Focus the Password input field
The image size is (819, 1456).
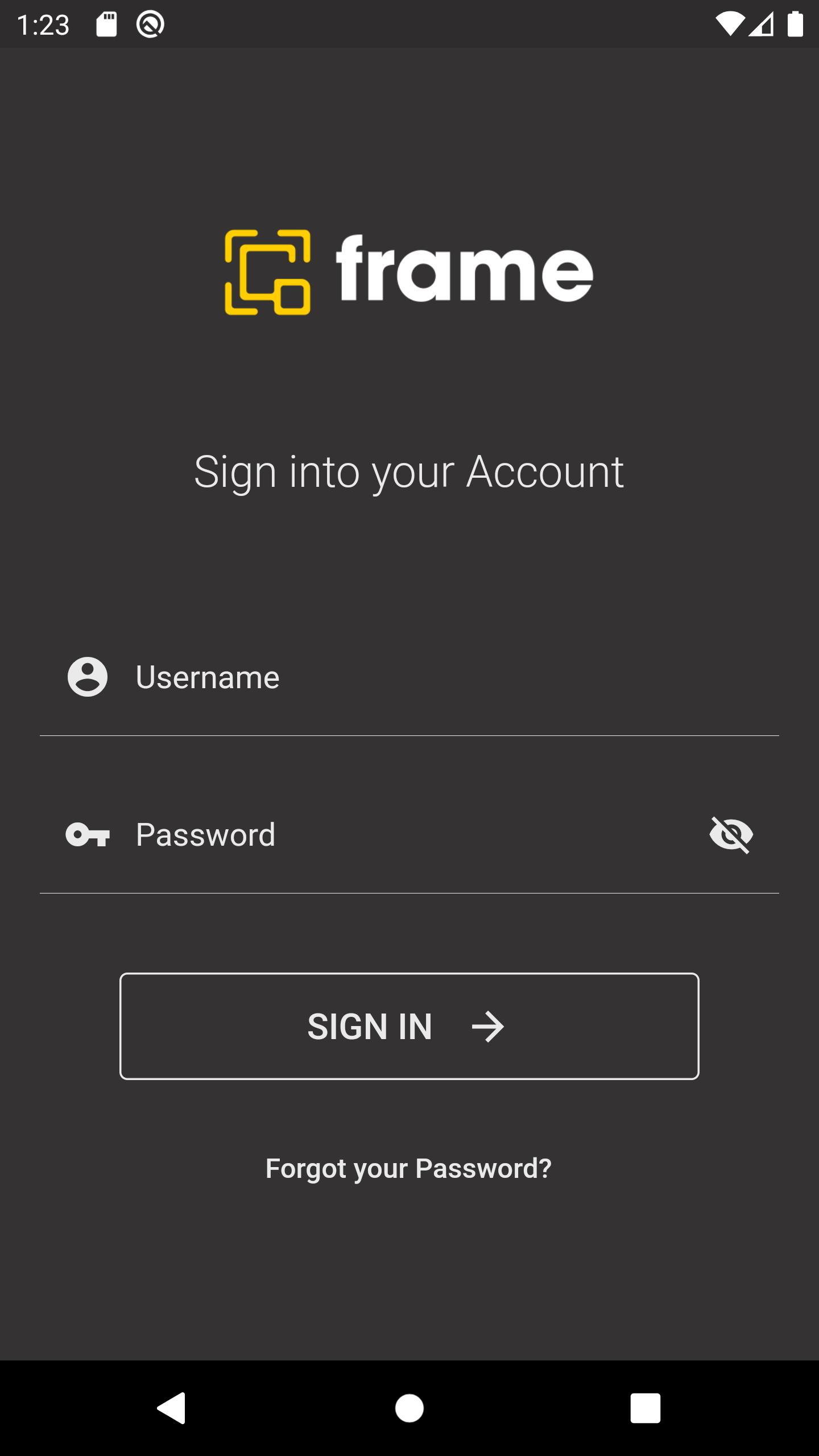point(409,835)
